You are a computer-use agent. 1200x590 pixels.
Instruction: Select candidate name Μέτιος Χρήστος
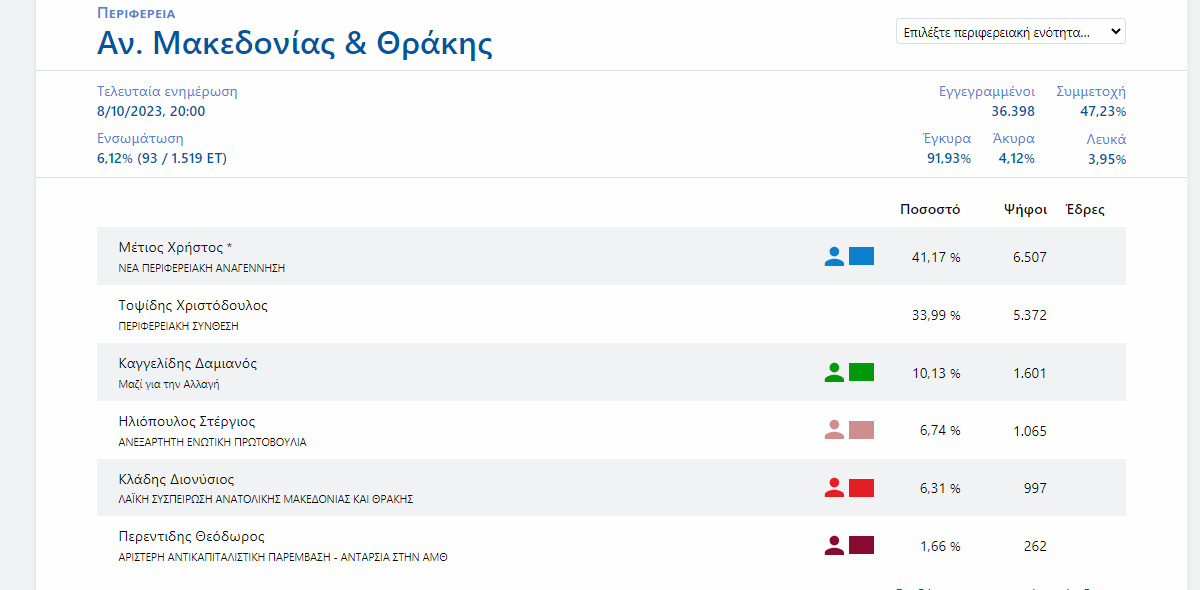[x=175, y=247]
